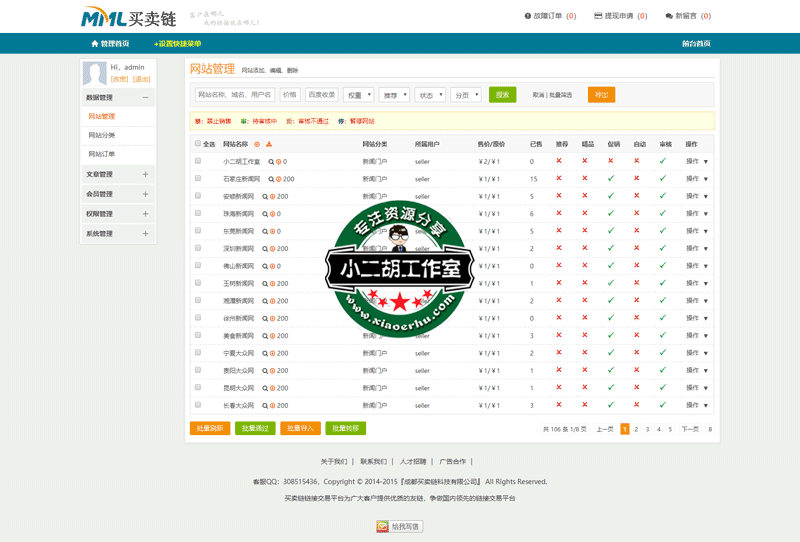Open the 状态 filter dropdown
The width and height of the screenshot is (800, 542).
click(x=430, y=95)
